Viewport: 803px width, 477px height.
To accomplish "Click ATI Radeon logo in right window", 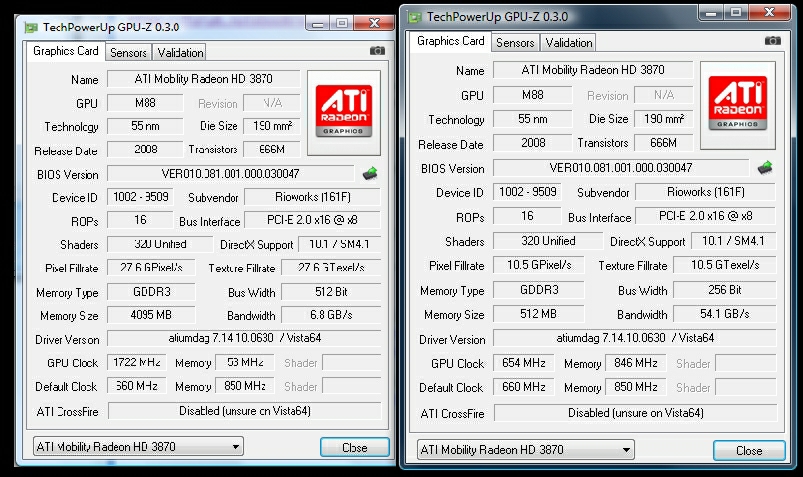I will click(738, 106).
